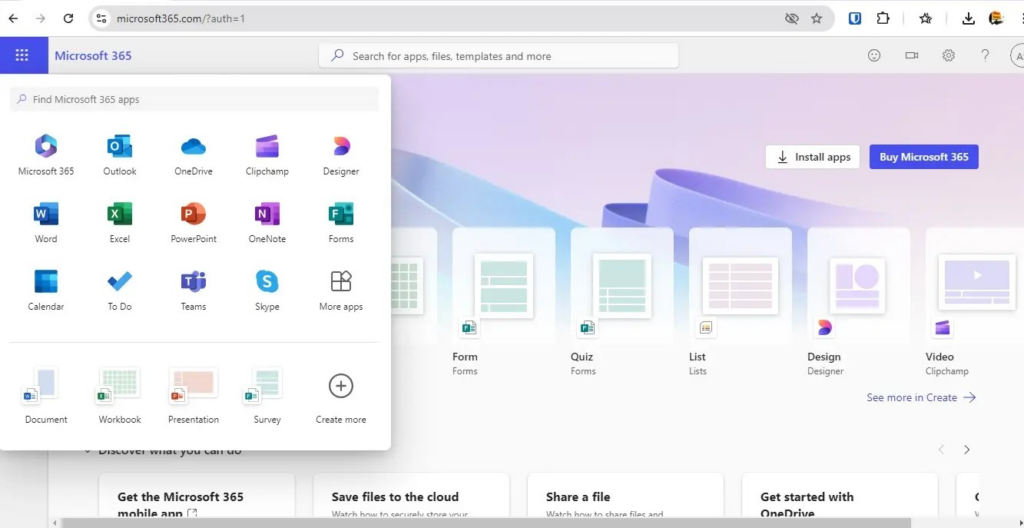1024x528 pixels.
Task: Open Microsoft 365 app in launcher
Action: (x=46, y=155)
